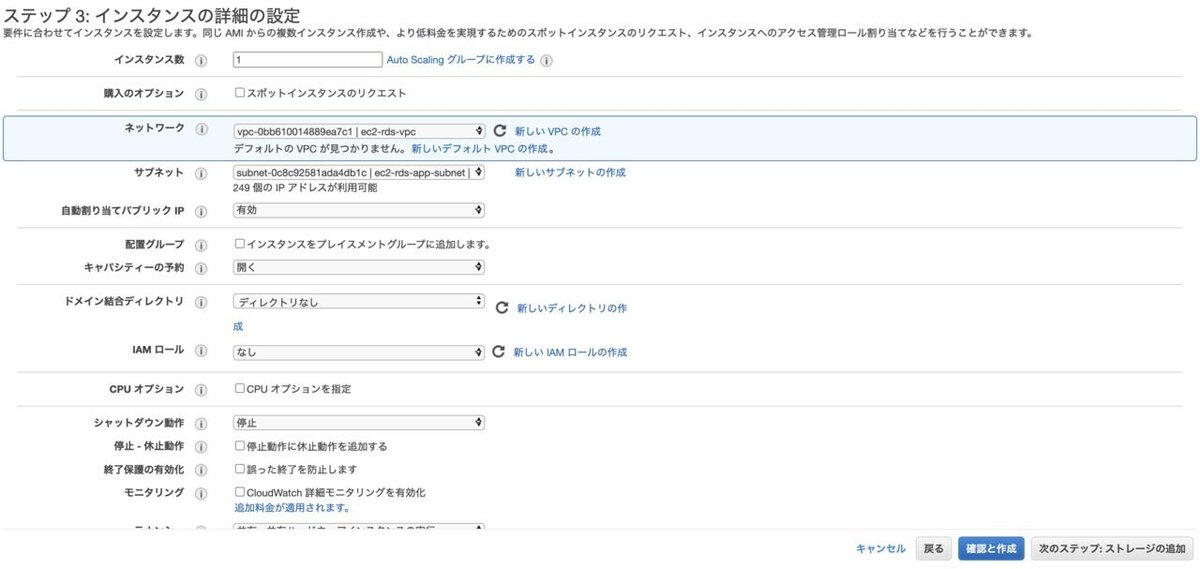This screenshot has width=1200, height=569.
Task: Click info icon next to サブネット
Action: point(201,173)
